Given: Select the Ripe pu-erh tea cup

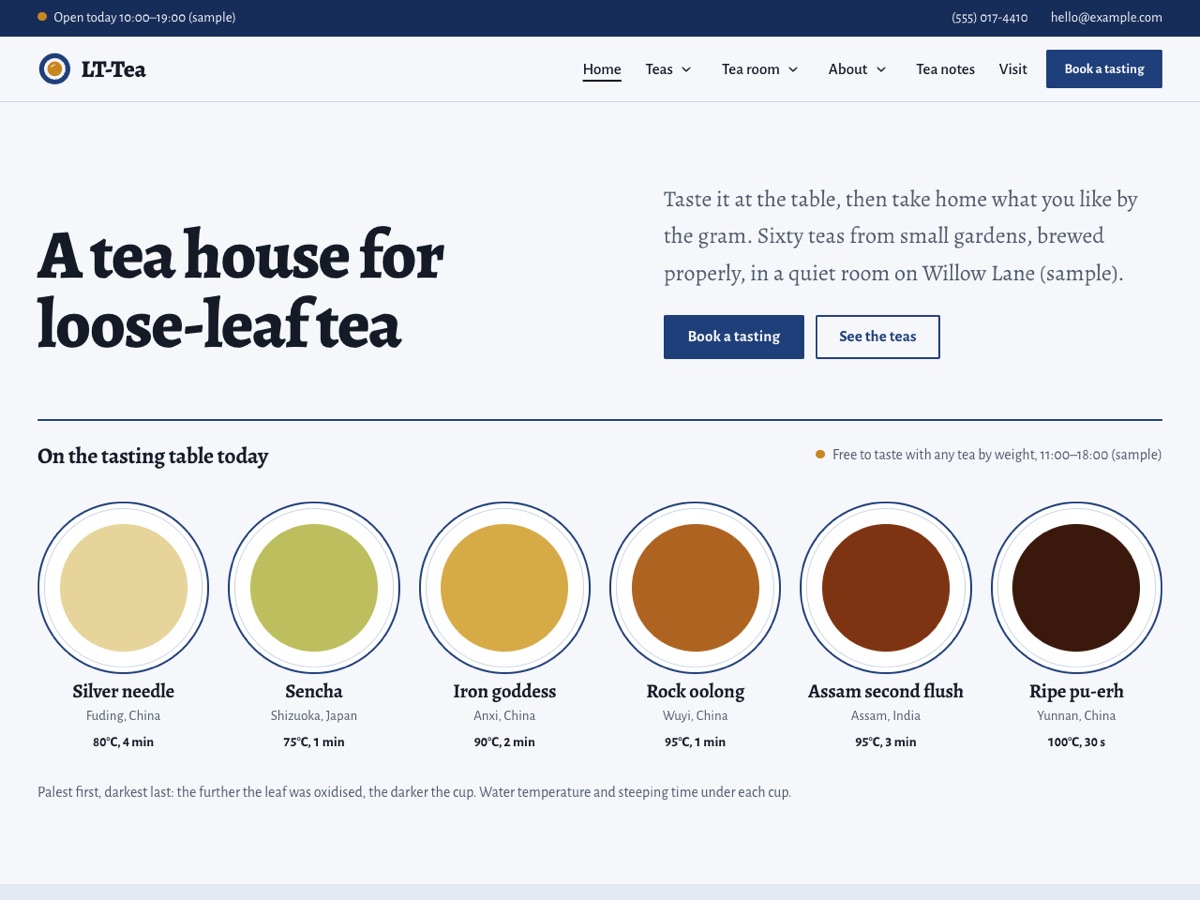Looking at the screenshot, I should pyautogui.click(x=1076, y=588).
